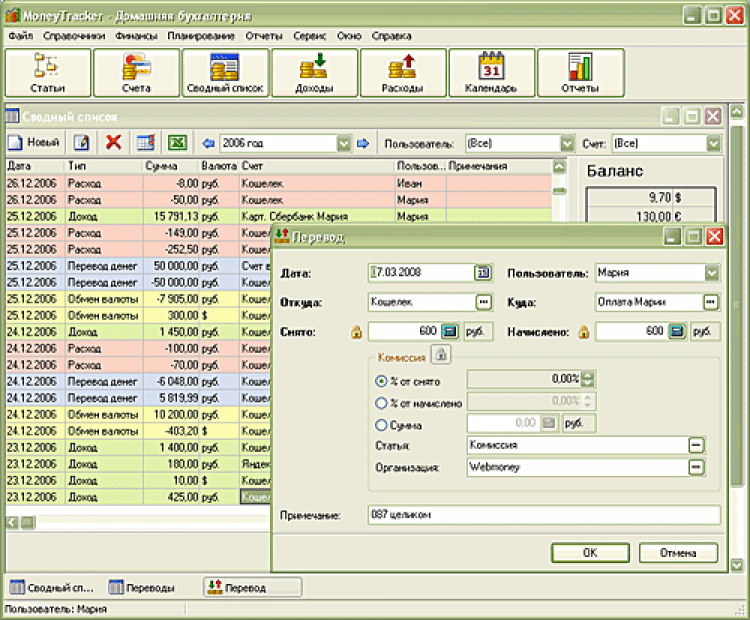Open the Календарь calendar view
Screen dimensions: 750x620
coord(490,73)
